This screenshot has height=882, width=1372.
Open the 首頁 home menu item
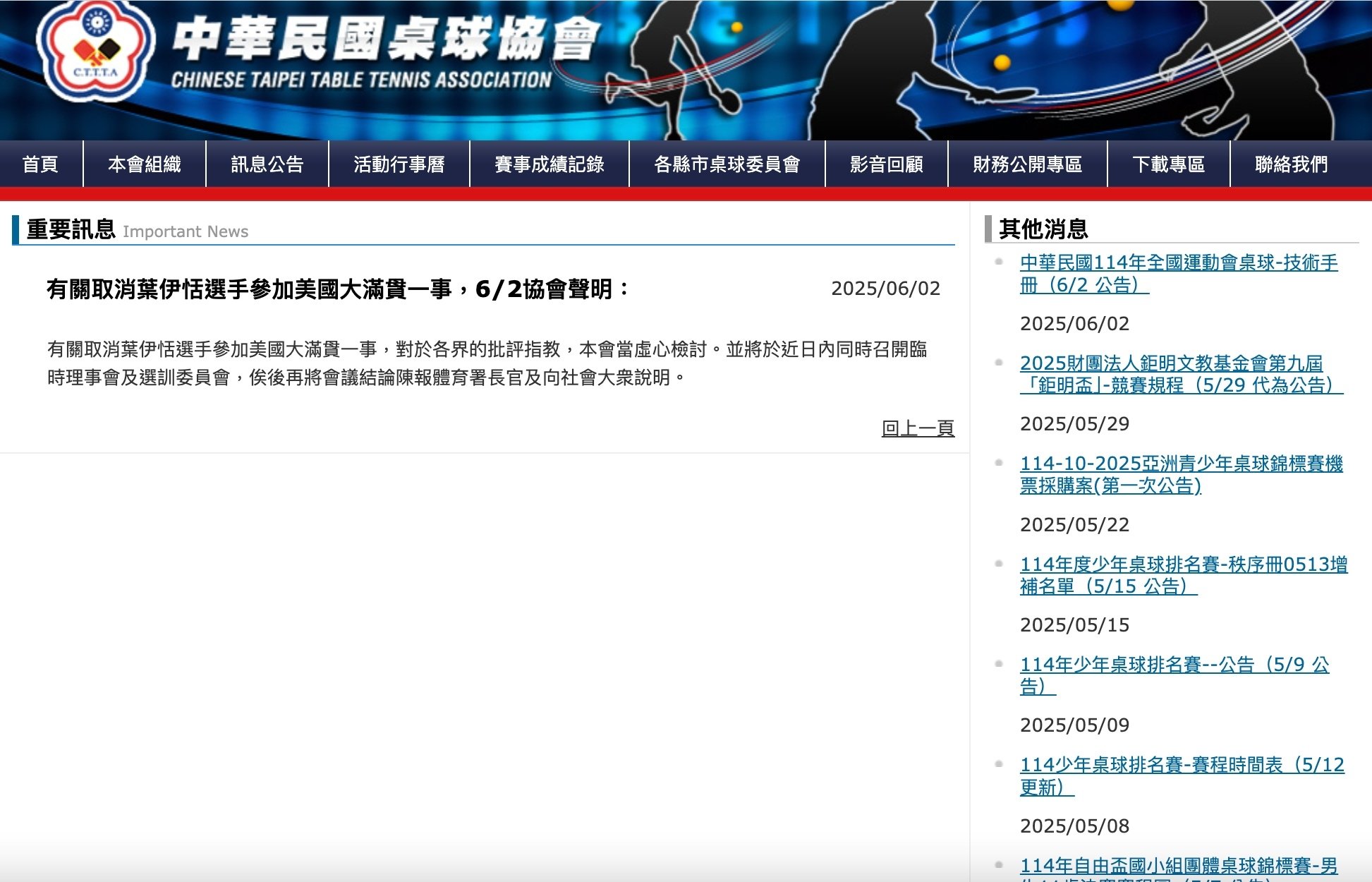(41, 164)
